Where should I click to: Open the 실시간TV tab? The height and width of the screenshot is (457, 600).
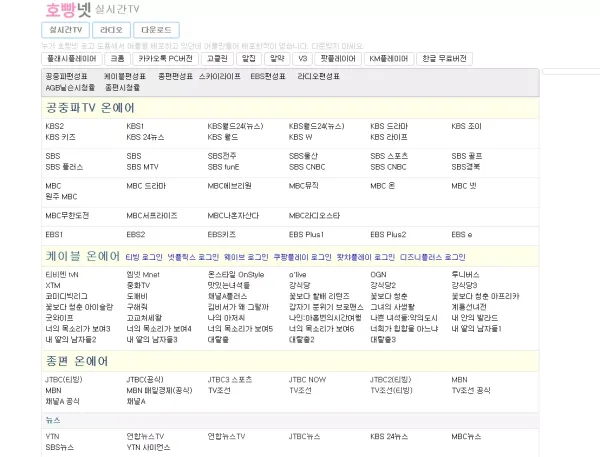point(65,30)
